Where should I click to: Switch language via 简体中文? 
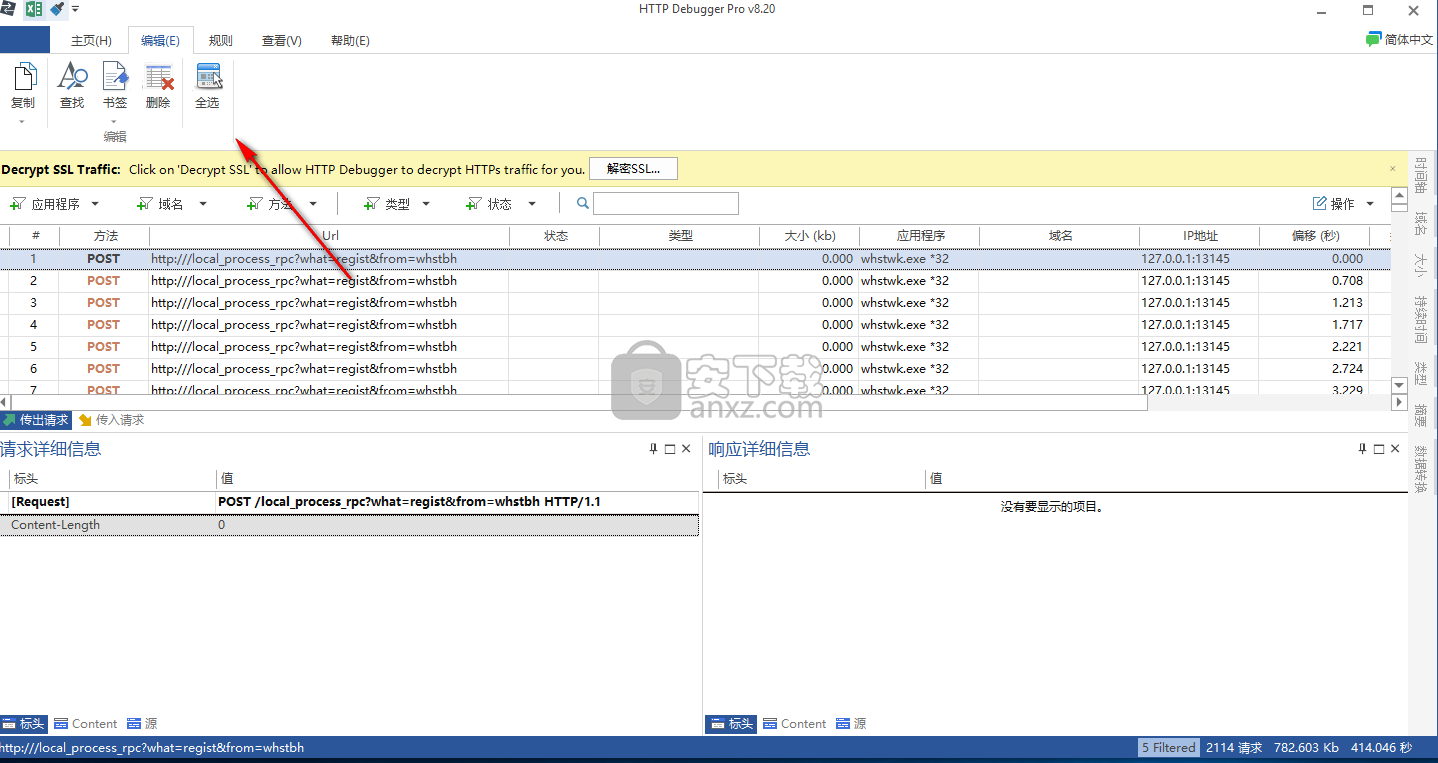[x=1408, y=40]
